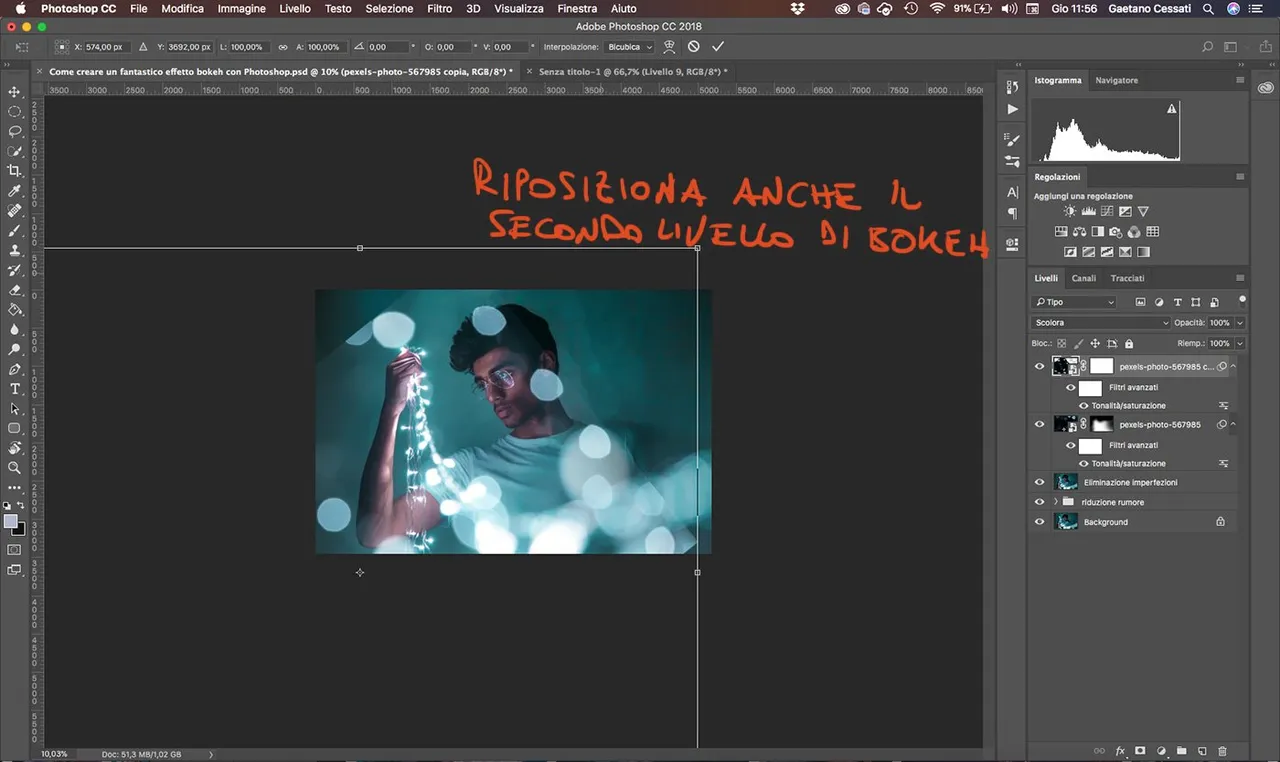This screenshot has width=1280, height=762.
Task: Click the foreground color swatch
Action: point(11,522)
